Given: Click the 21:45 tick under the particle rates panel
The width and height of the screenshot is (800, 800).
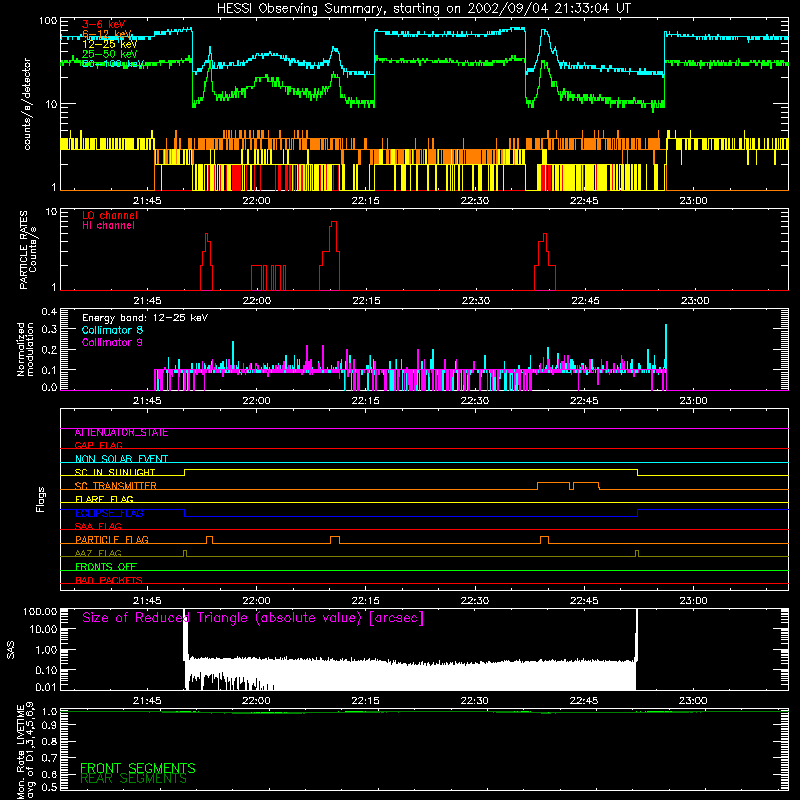Looking at the screenshot, I should (147, 301).
